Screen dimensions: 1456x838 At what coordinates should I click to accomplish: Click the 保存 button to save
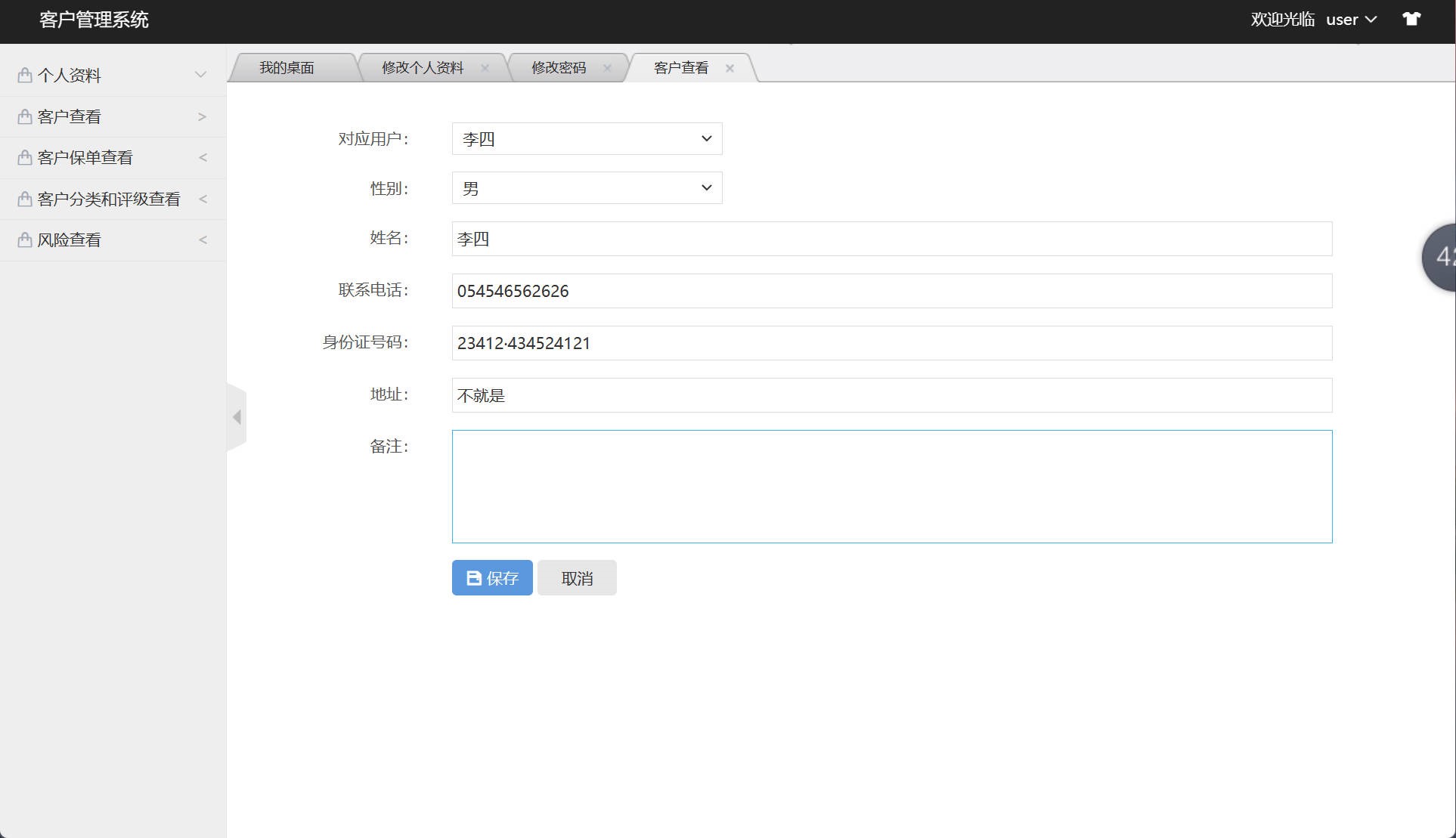tap(492, 577)
